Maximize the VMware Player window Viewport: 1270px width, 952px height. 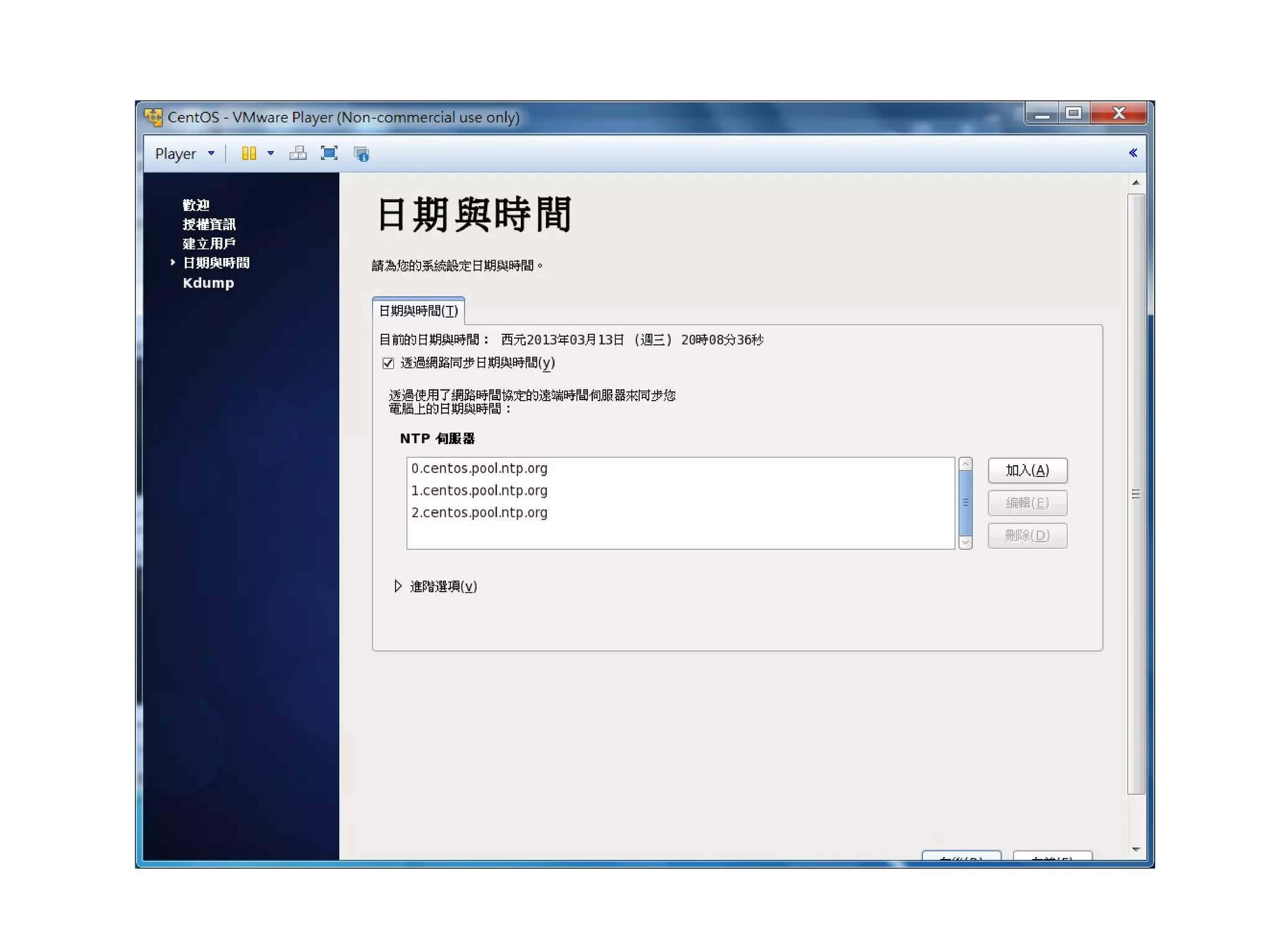point(1073,113)
